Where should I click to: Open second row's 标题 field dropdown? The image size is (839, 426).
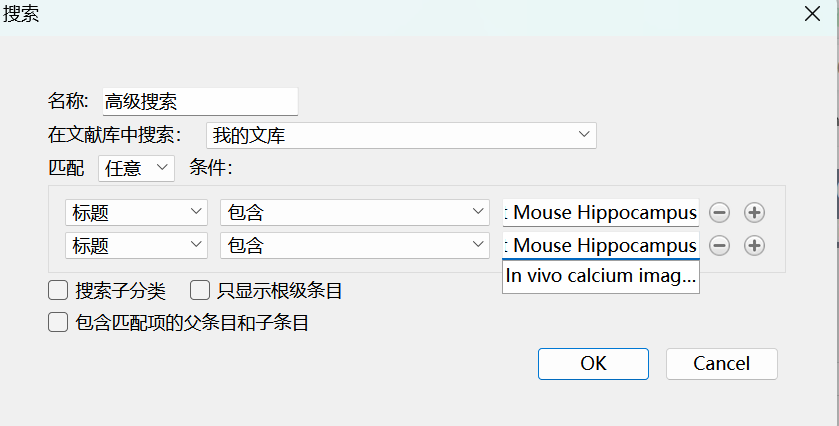click(x=136, y=246)
